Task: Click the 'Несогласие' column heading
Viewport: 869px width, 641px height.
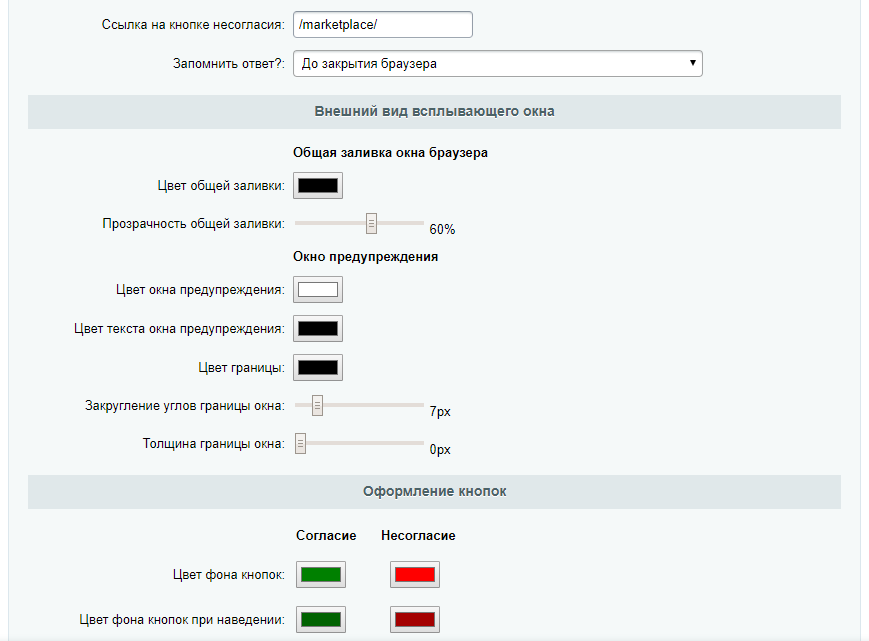Action: [418, 536]
